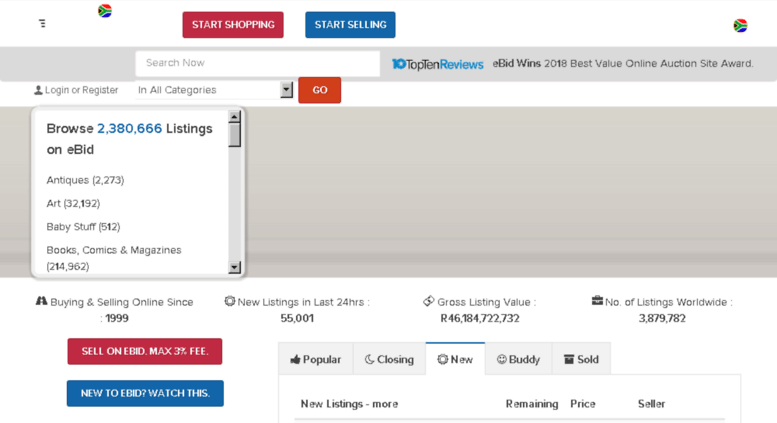Click the user icon beside Login or Register

38,90
